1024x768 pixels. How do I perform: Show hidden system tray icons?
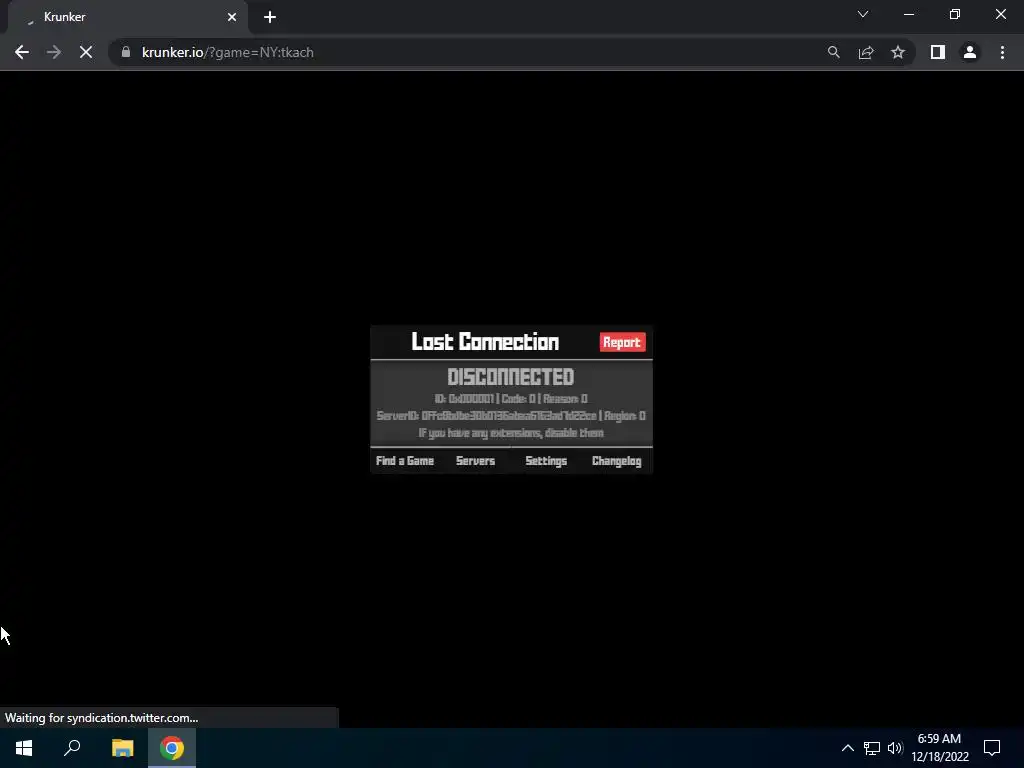click(848, 748)
